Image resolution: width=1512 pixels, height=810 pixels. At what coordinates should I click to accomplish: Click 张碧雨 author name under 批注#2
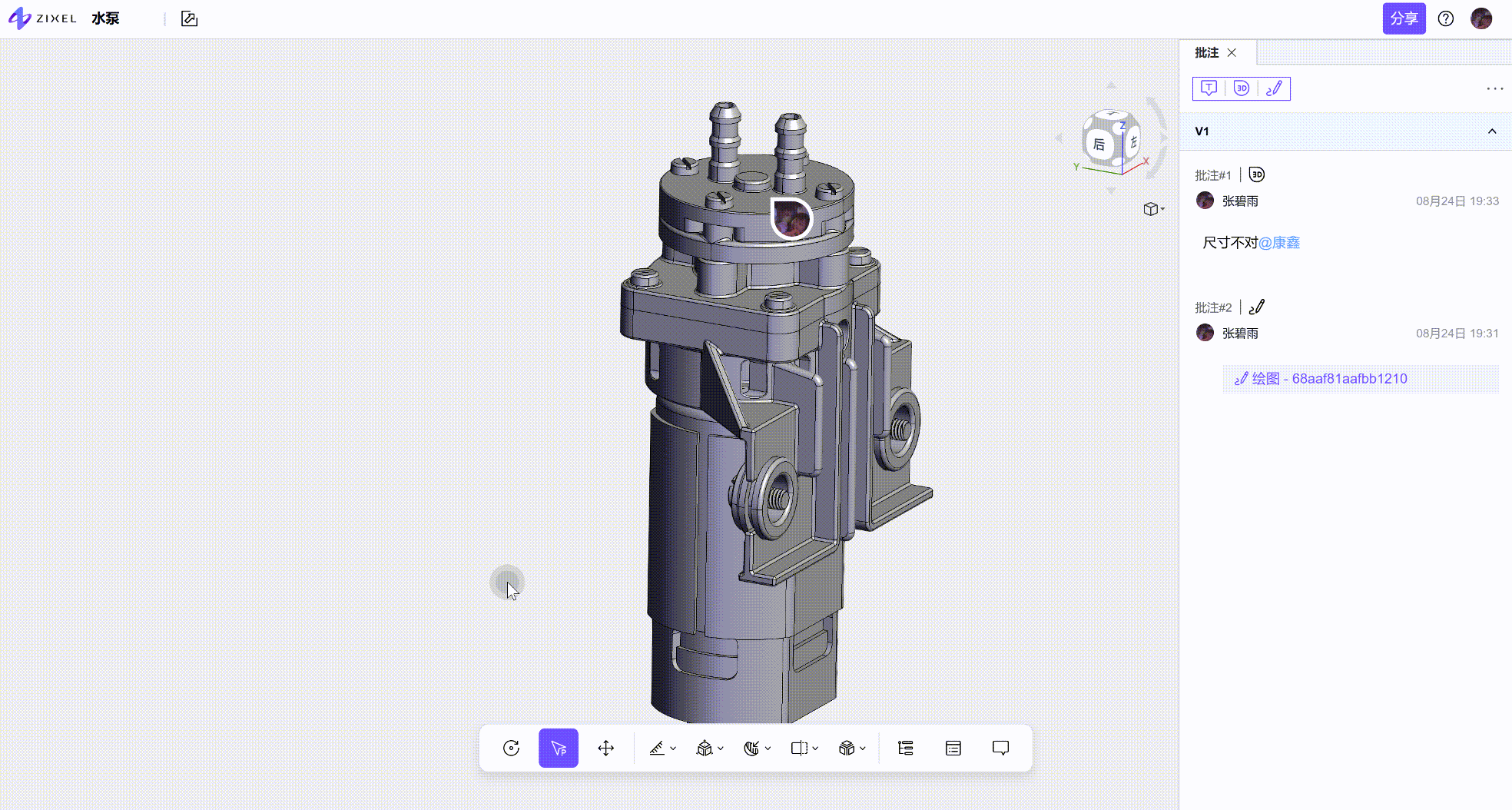pyautogui.click(x=1240, y=333)
